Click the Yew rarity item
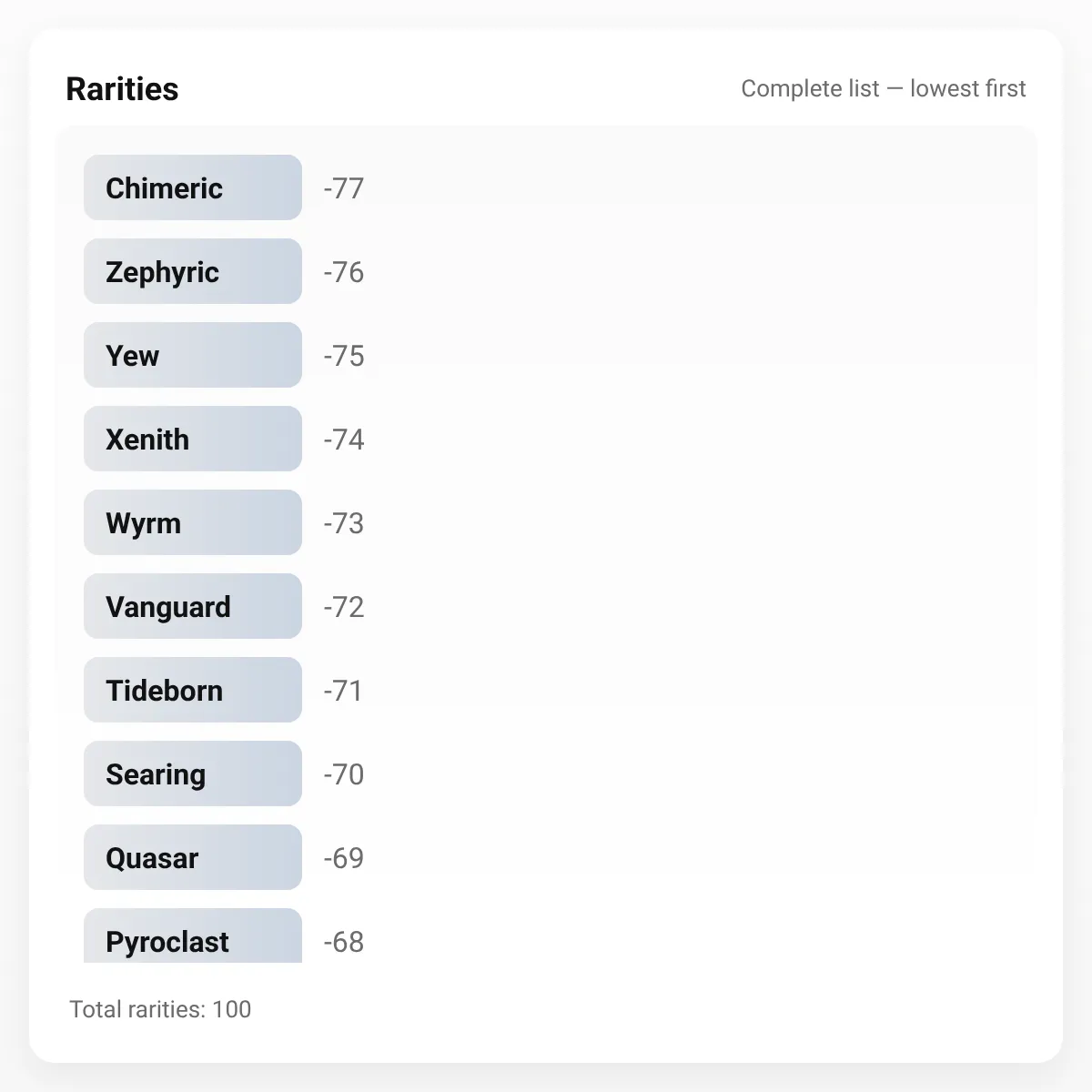This screenshot has height=1092, width=1092. 193,355
